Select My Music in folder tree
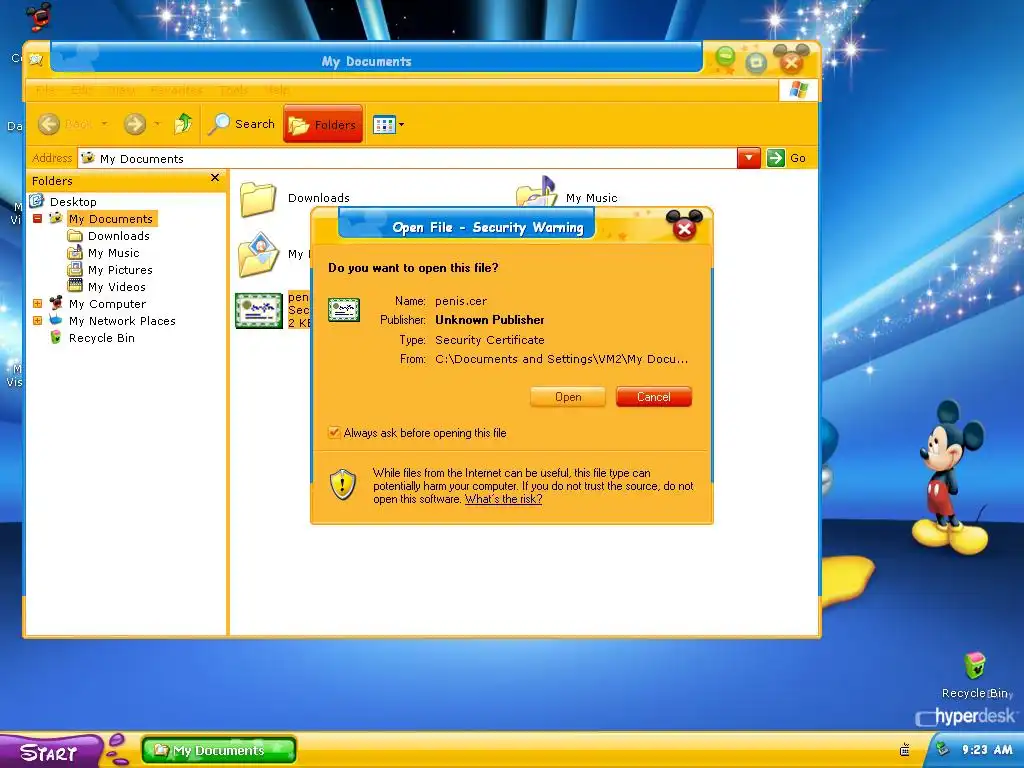Viewport: 1024px width, 768px height. coord(114,253)
